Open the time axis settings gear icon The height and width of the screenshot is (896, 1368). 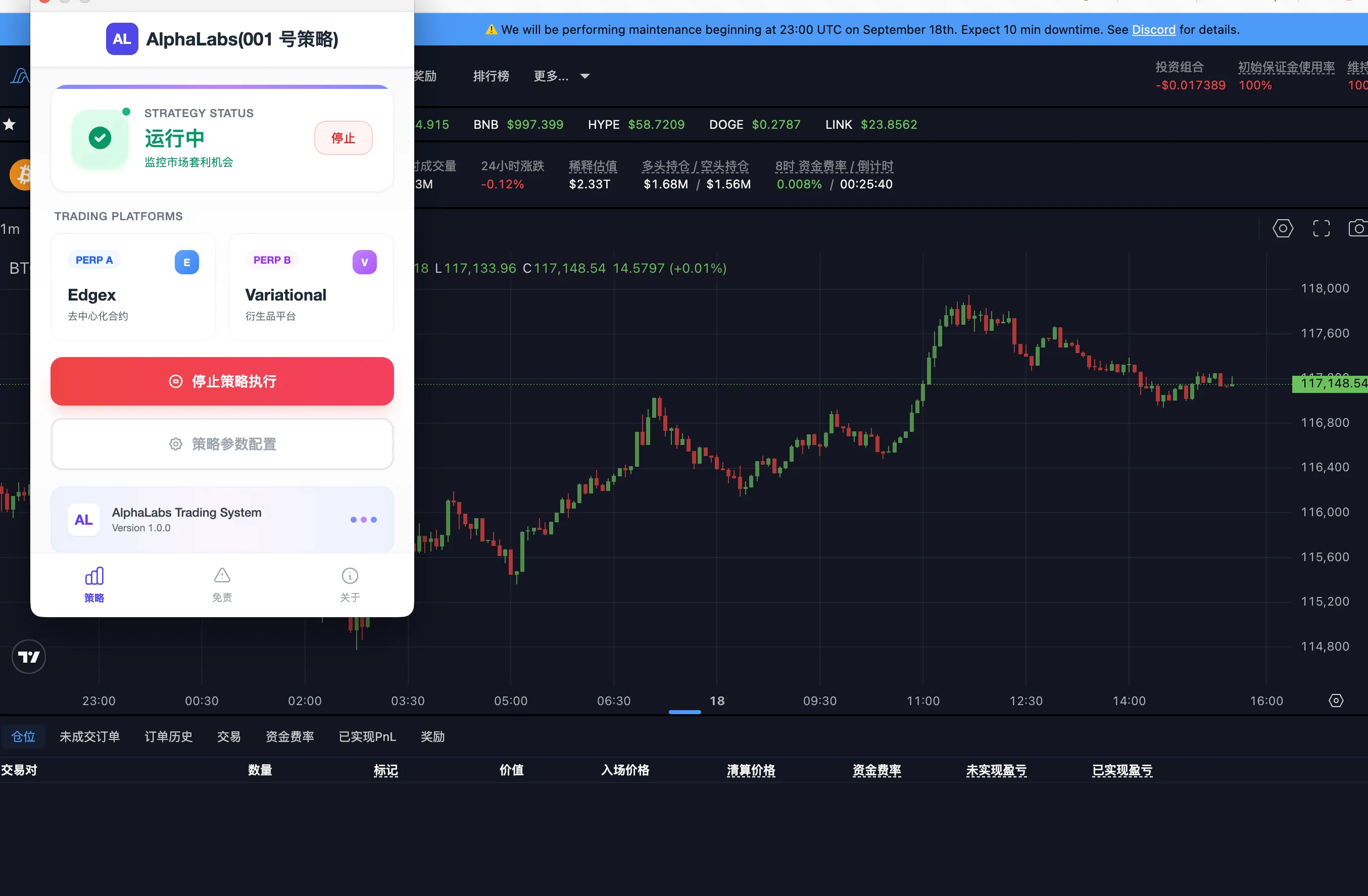pyautogui.click(x=1336, y=700)
